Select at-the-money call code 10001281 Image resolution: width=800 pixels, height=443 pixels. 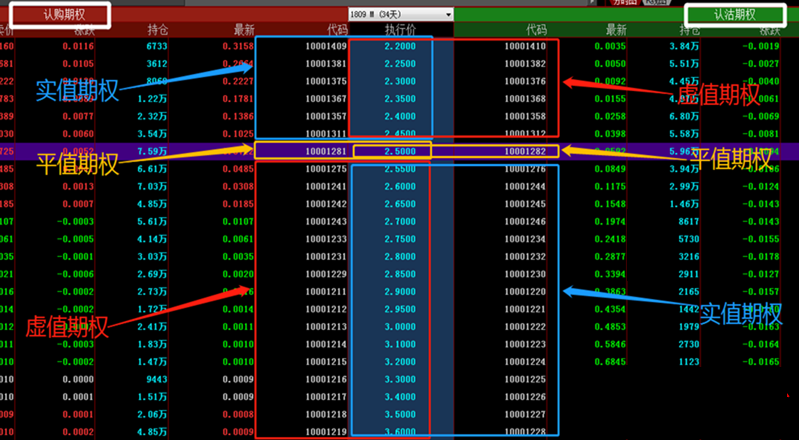[326, 152]
